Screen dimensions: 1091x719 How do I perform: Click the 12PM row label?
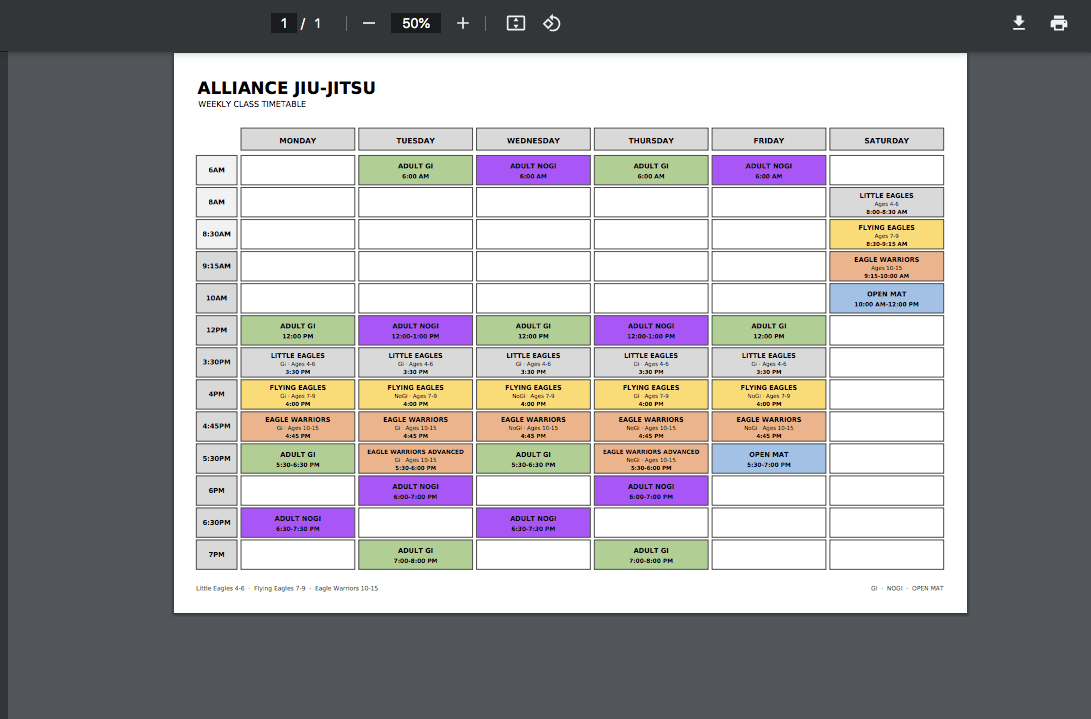216,330
